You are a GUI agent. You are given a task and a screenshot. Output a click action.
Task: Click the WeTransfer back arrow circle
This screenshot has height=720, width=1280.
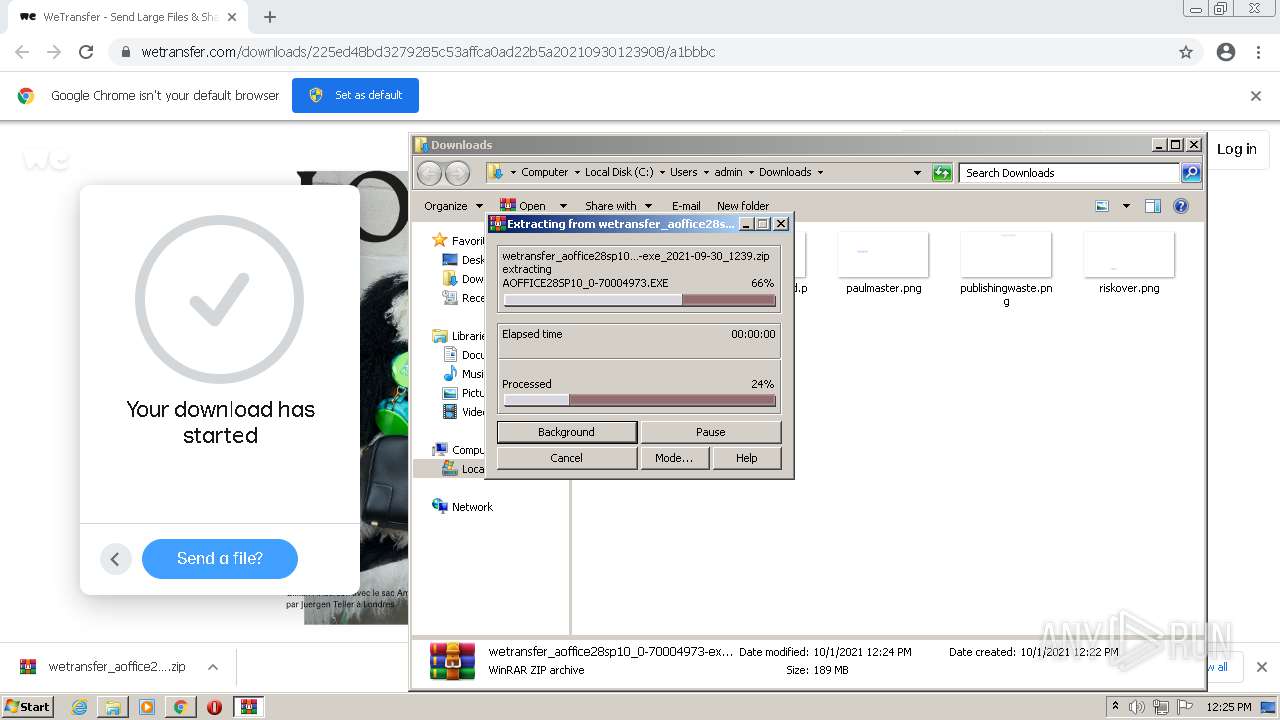[116, 559]
